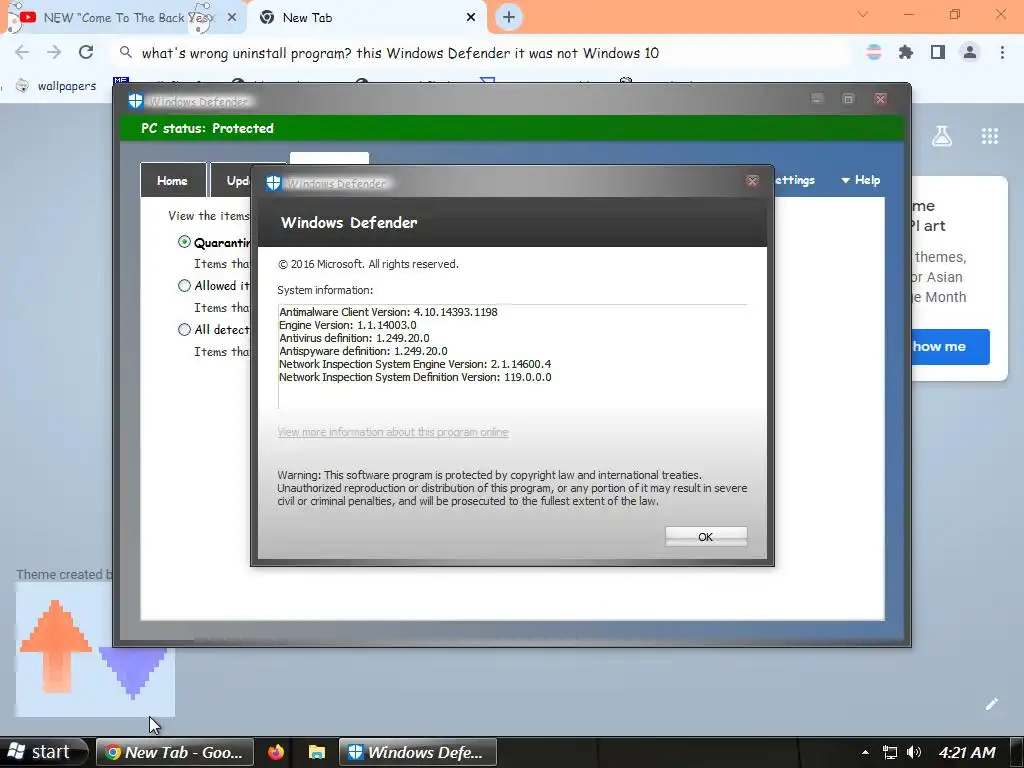
Task: Toggle the Chrome side panel icon
Action: [x=938, y=52]
